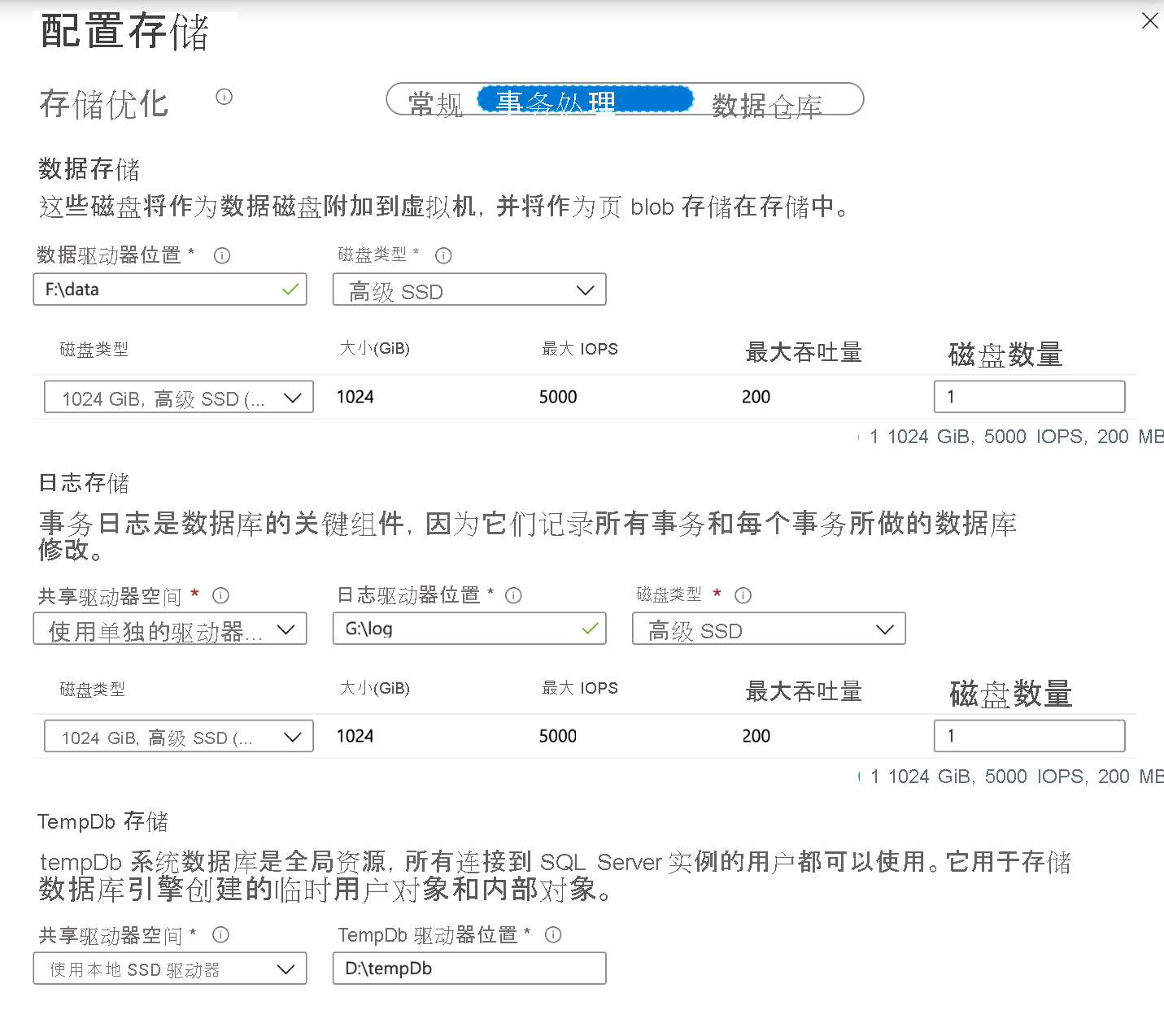This screenshot has height=1036, width=1164.
Task: Edit the 磁盘数量 value for data storage
Action: point(1028,397)
